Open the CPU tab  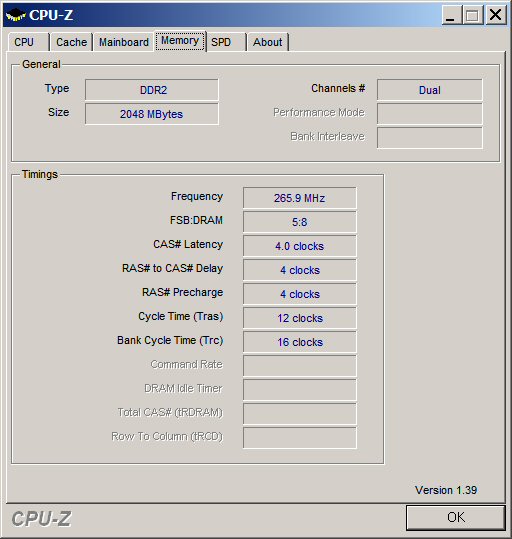[x=28, y=42]
